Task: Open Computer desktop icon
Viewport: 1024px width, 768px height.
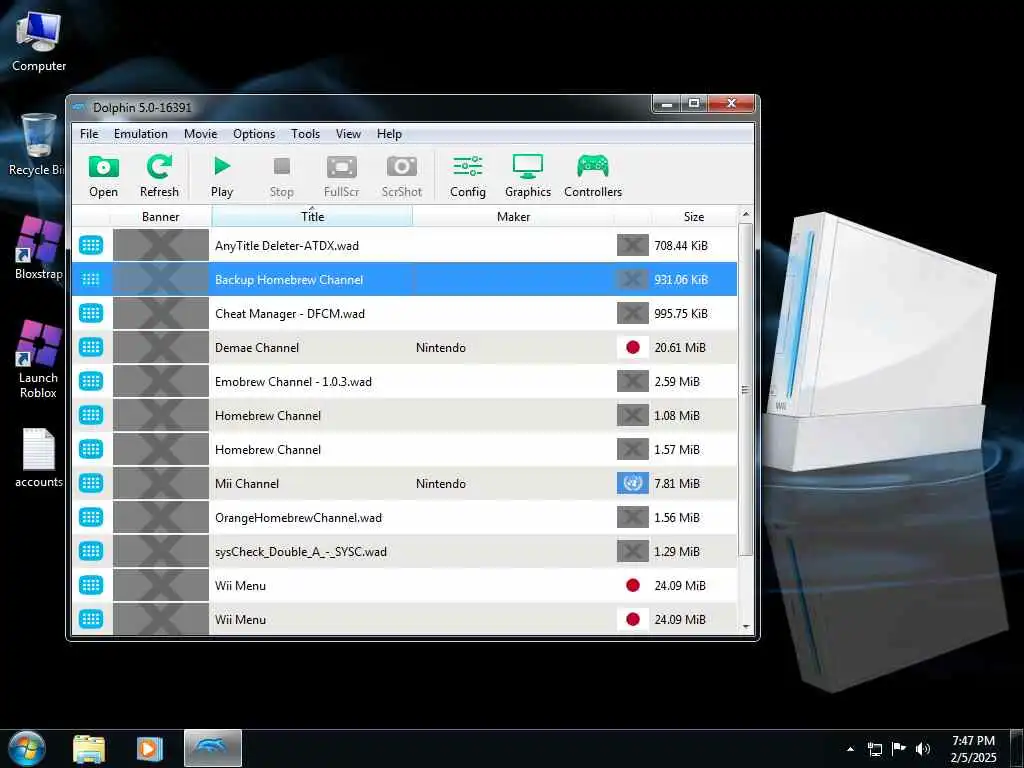Action: [39, 42]
